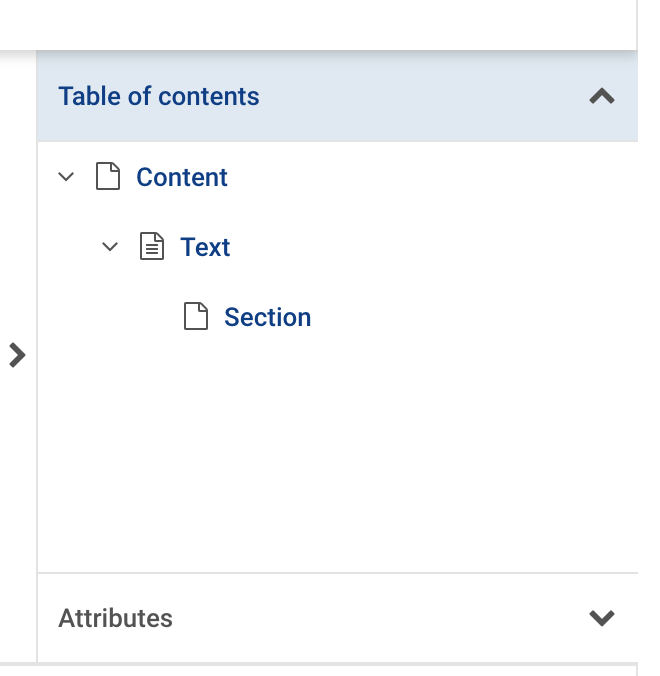Expand the left side panel arrow
The height and width of the screenshot is (676, 660).
[17, 355]
